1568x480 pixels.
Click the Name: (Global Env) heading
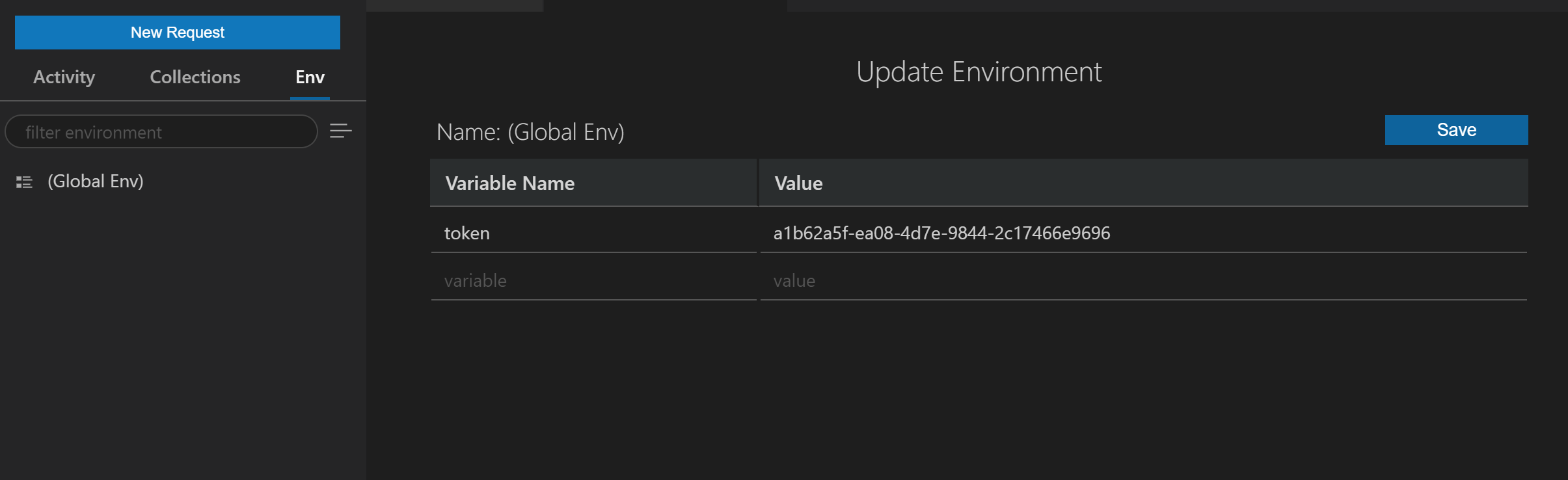tap(530, 131)
